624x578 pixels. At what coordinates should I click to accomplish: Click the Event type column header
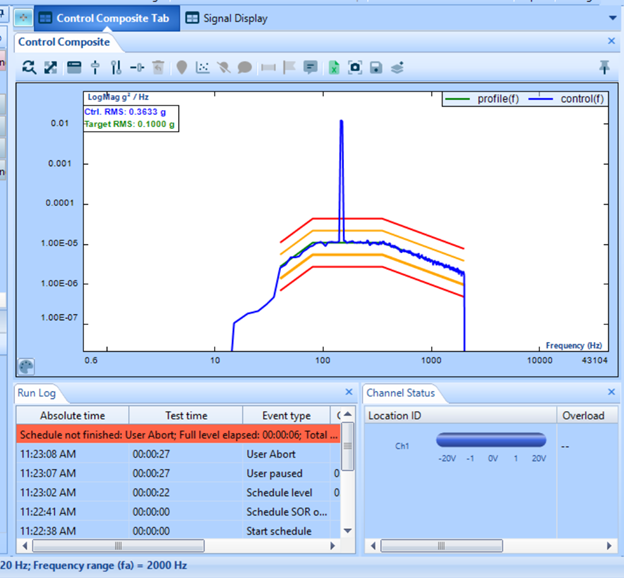285,415
